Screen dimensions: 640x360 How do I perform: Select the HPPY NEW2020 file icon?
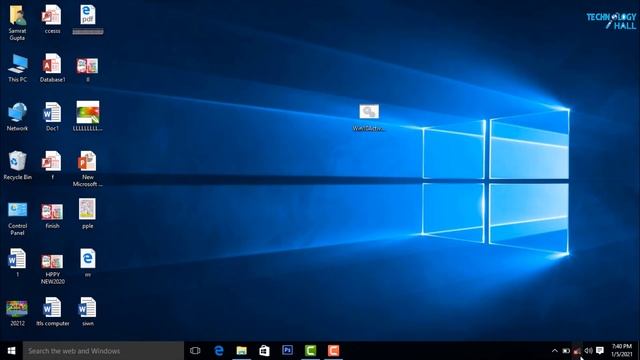[52, 262]
